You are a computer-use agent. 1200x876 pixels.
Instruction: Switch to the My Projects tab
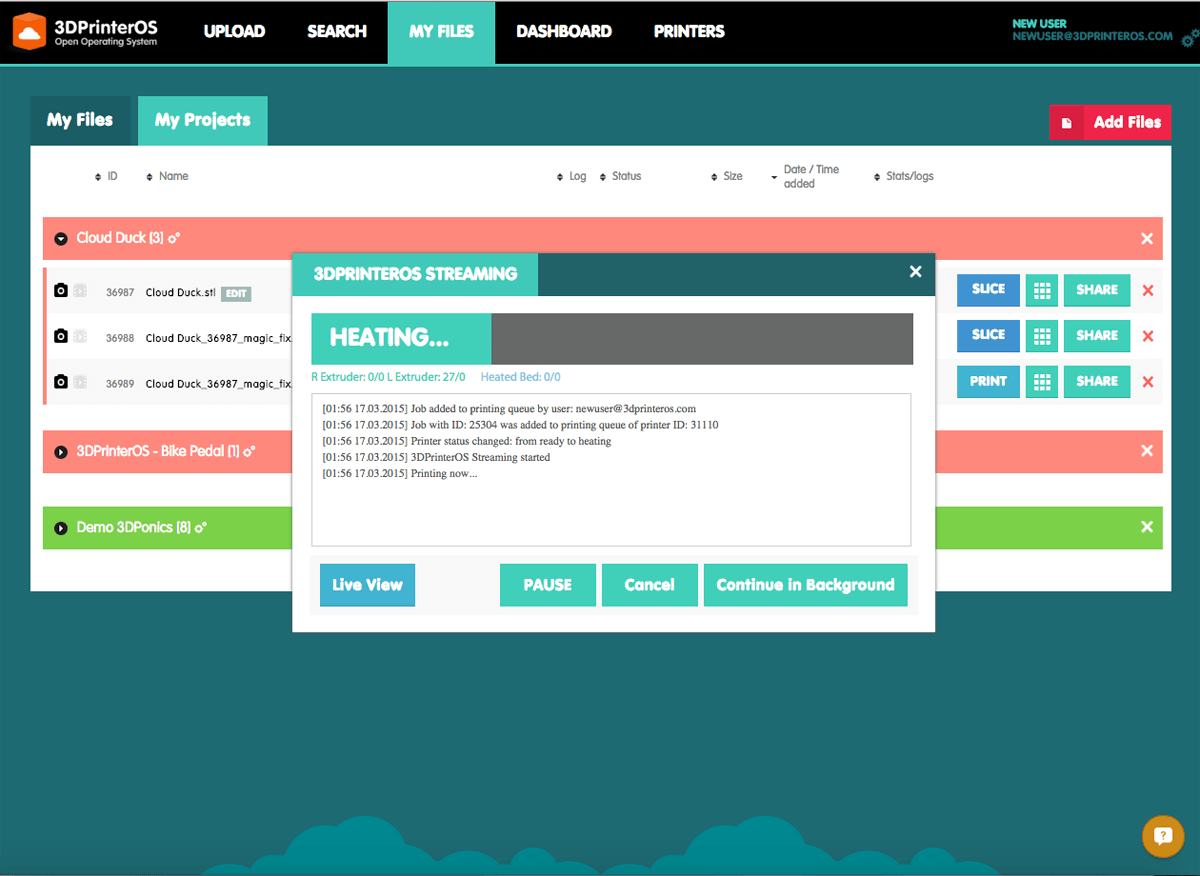pos(203,120)
